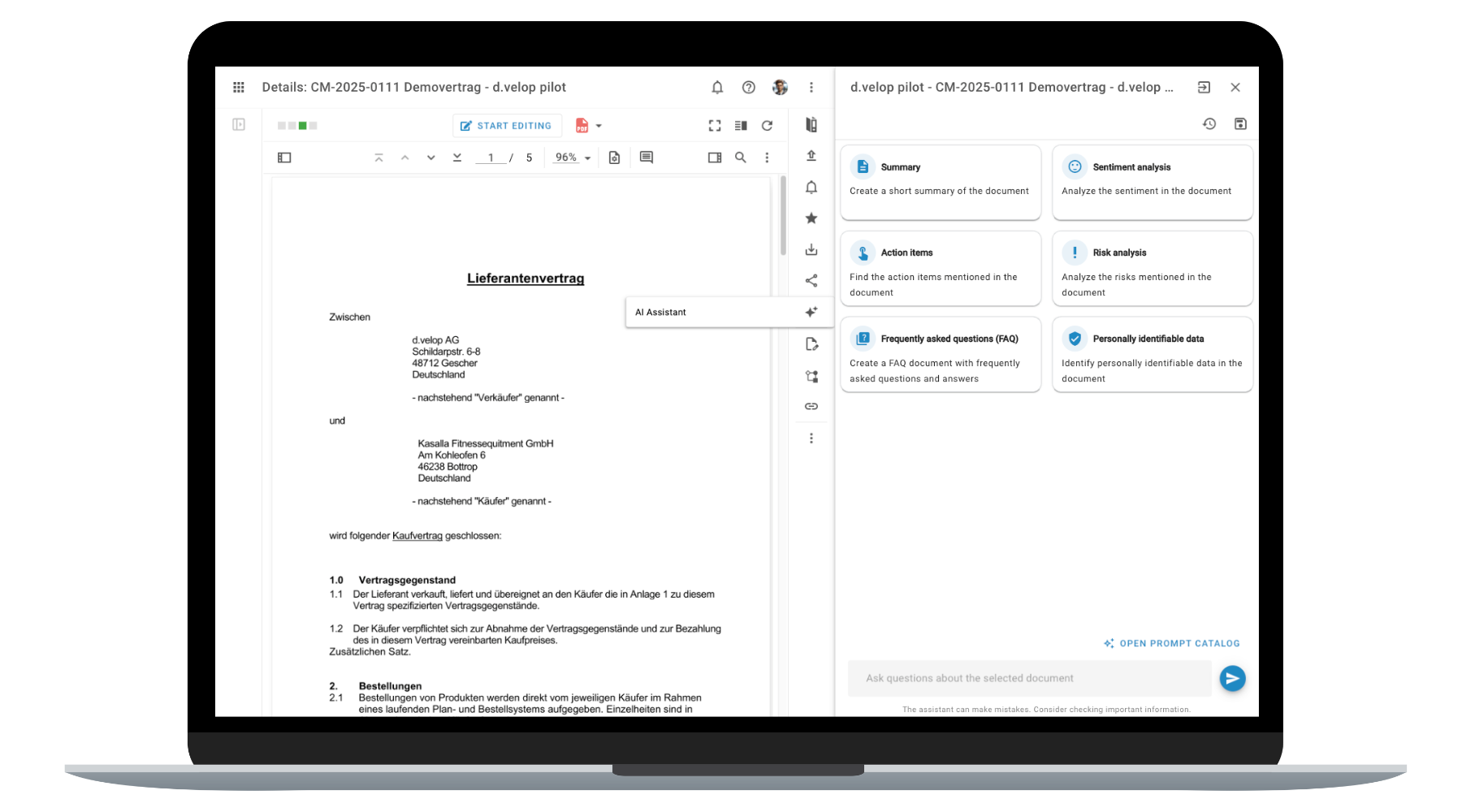Screen dimensions: 1462x812
Task: Open the notifications bell in header
Action: tap(717, 88)
